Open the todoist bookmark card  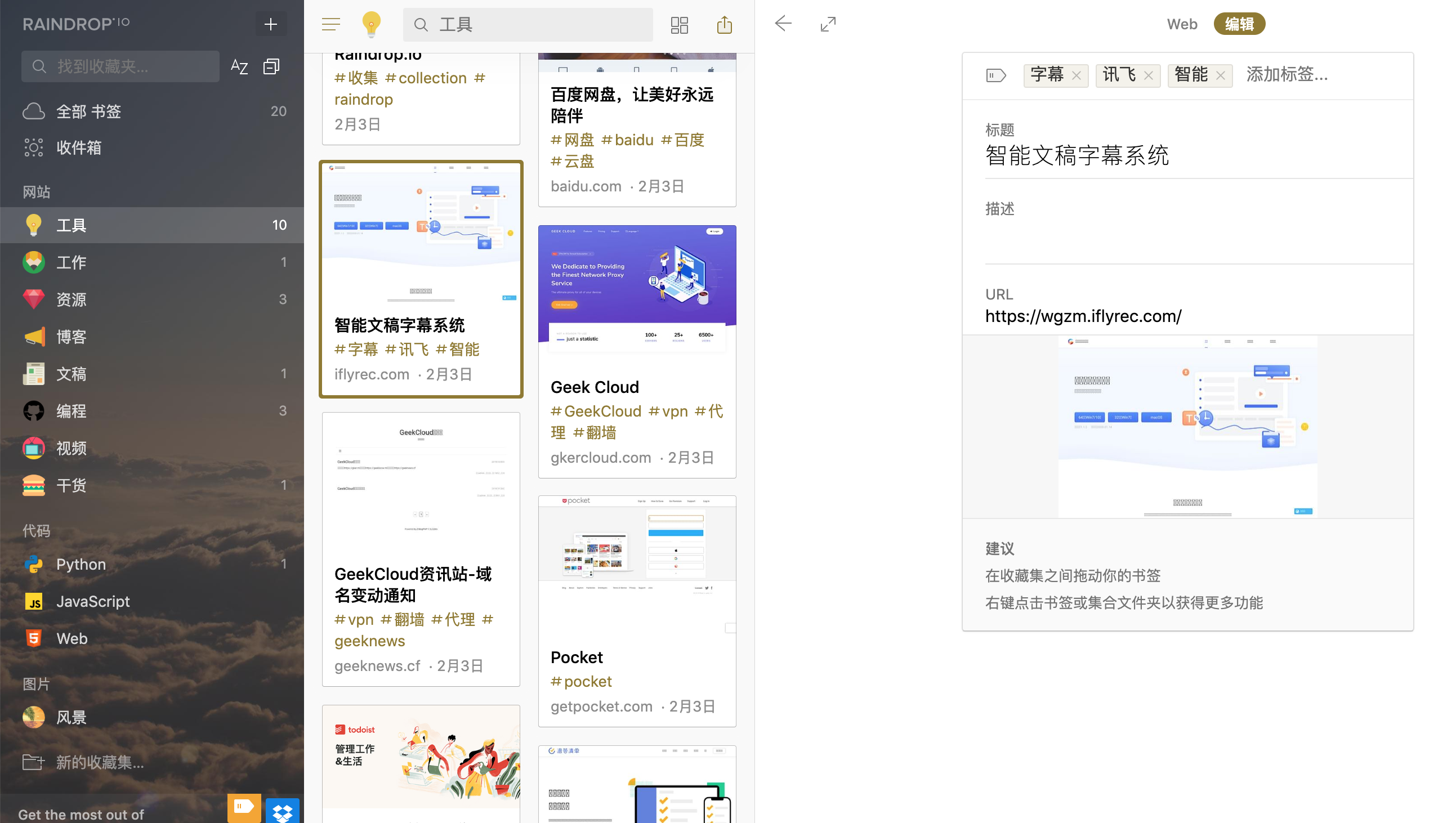click(x=421, y=764)
